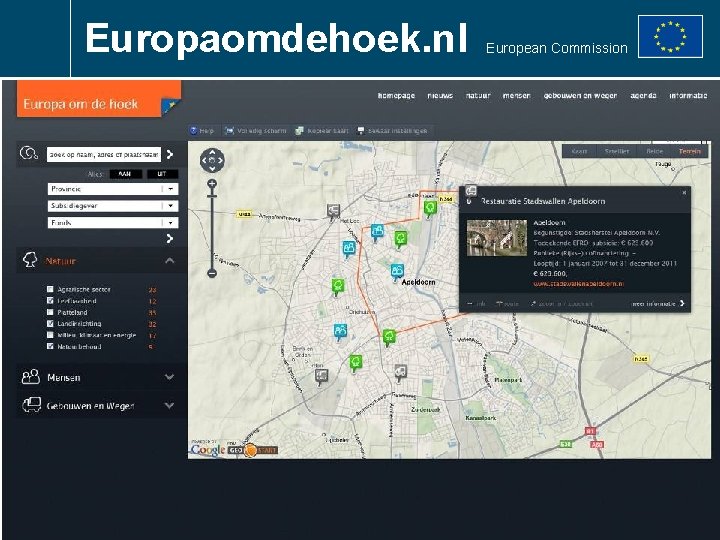Screen dimensions: 720x540
Task: Select green tree marker on orange route line bottom
Action: coord(389,337)
